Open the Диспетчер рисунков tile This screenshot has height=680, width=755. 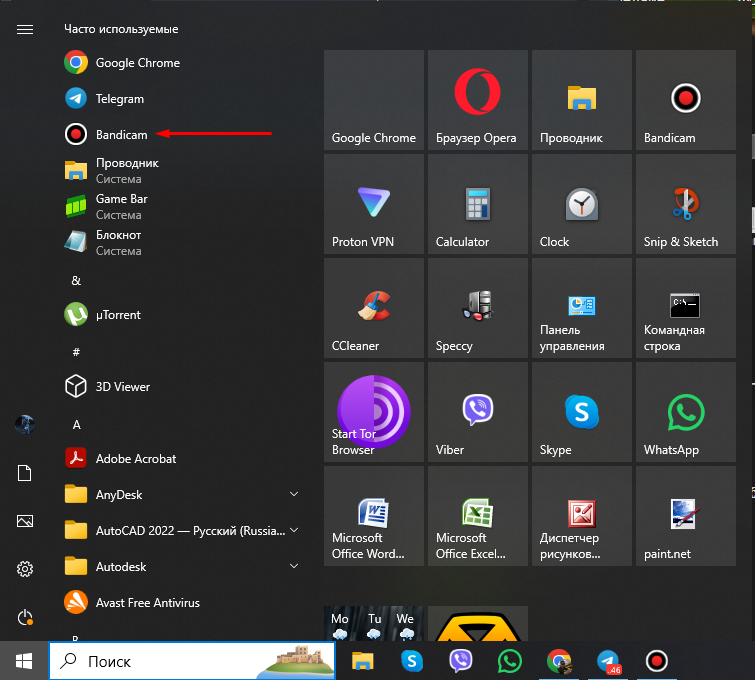[x=582, y=516]
